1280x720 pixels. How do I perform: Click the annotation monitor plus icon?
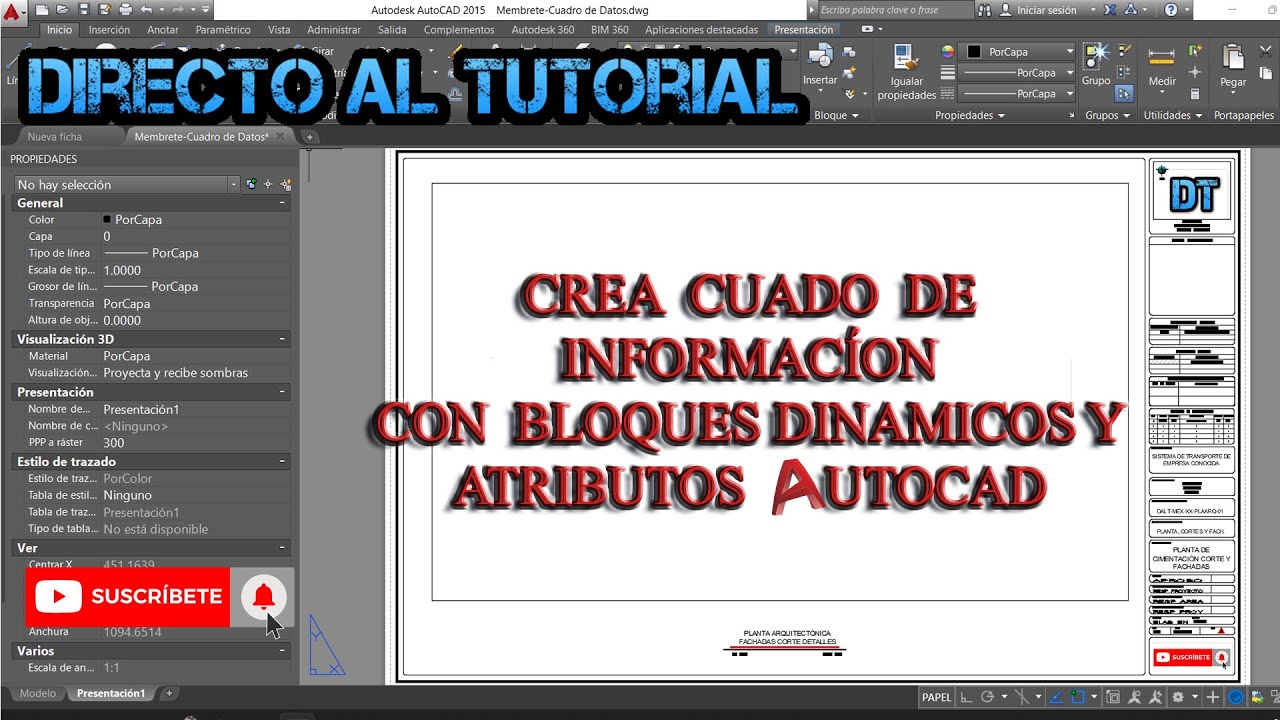(x=1214, y=697)
